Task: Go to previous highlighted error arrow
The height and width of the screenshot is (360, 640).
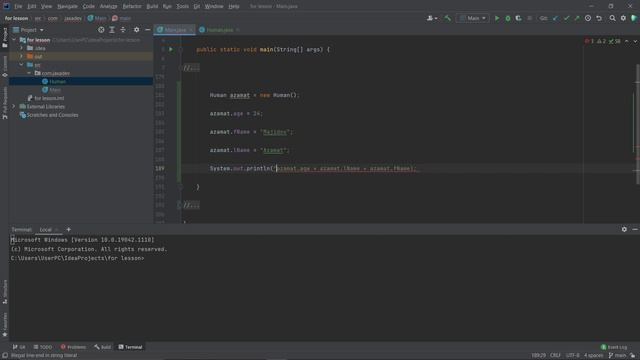Action: coord(627,41)
